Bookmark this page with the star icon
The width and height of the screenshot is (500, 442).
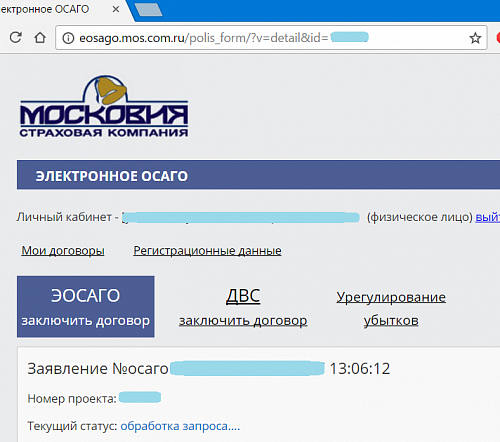tap(475, 38)
